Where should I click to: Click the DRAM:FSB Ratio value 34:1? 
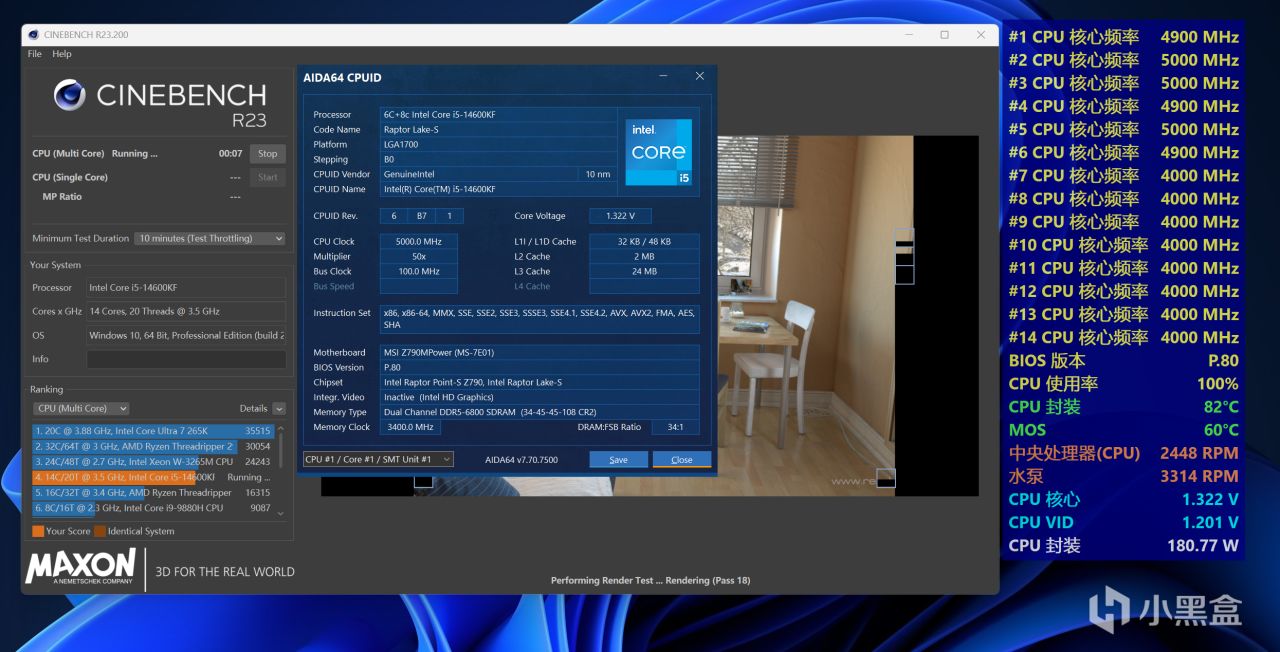click(x=675, y=427)
